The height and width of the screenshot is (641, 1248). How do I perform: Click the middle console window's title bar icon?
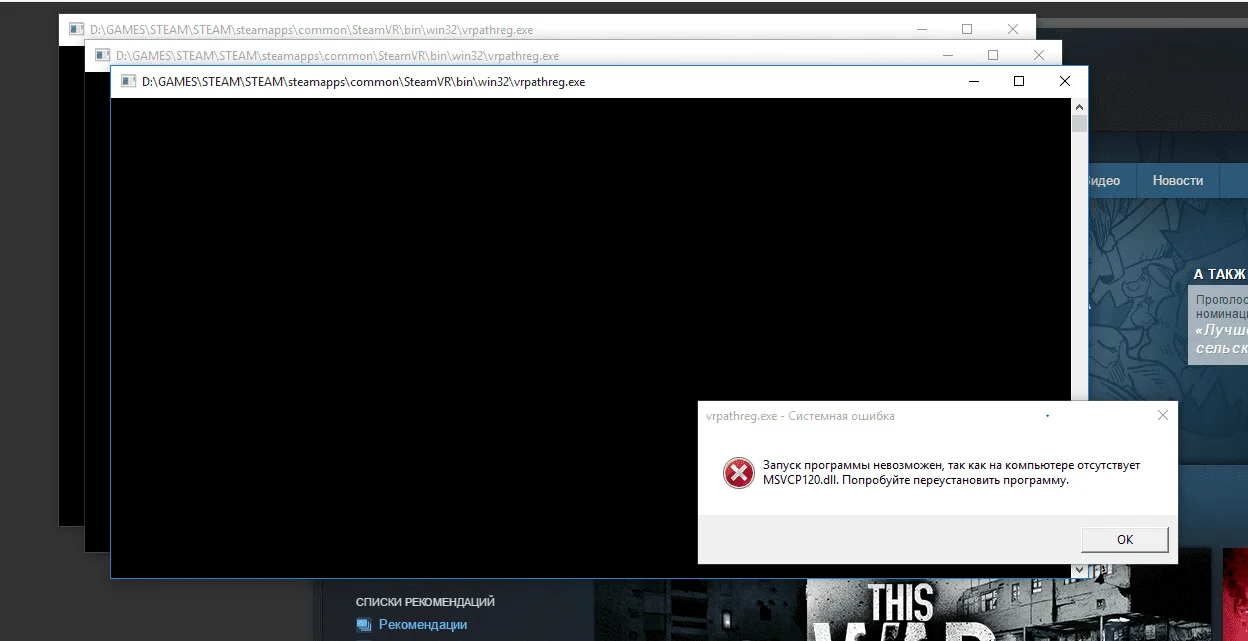[x=101, y=56]
